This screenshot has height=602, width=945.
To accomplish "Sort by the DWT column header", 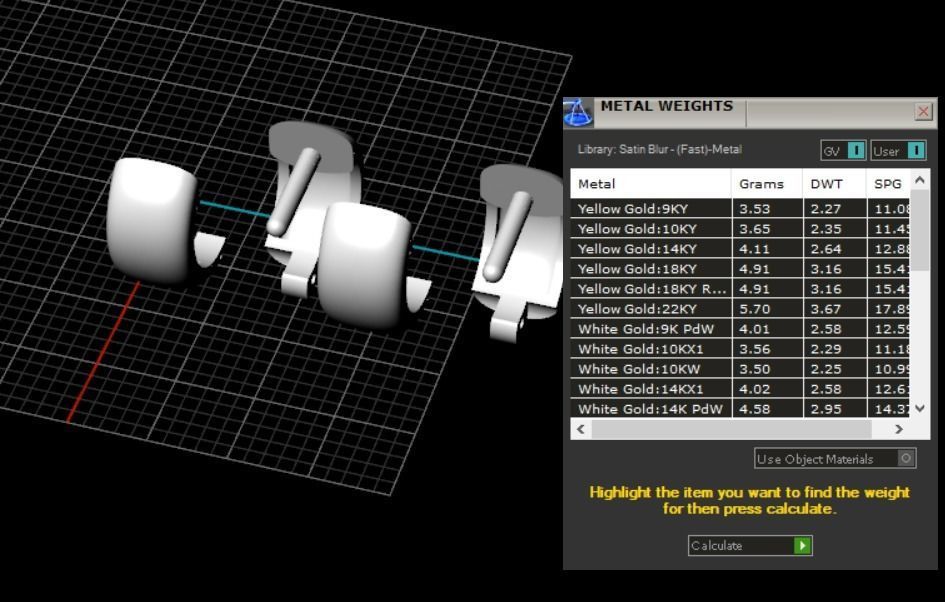I will pos(835,184).
